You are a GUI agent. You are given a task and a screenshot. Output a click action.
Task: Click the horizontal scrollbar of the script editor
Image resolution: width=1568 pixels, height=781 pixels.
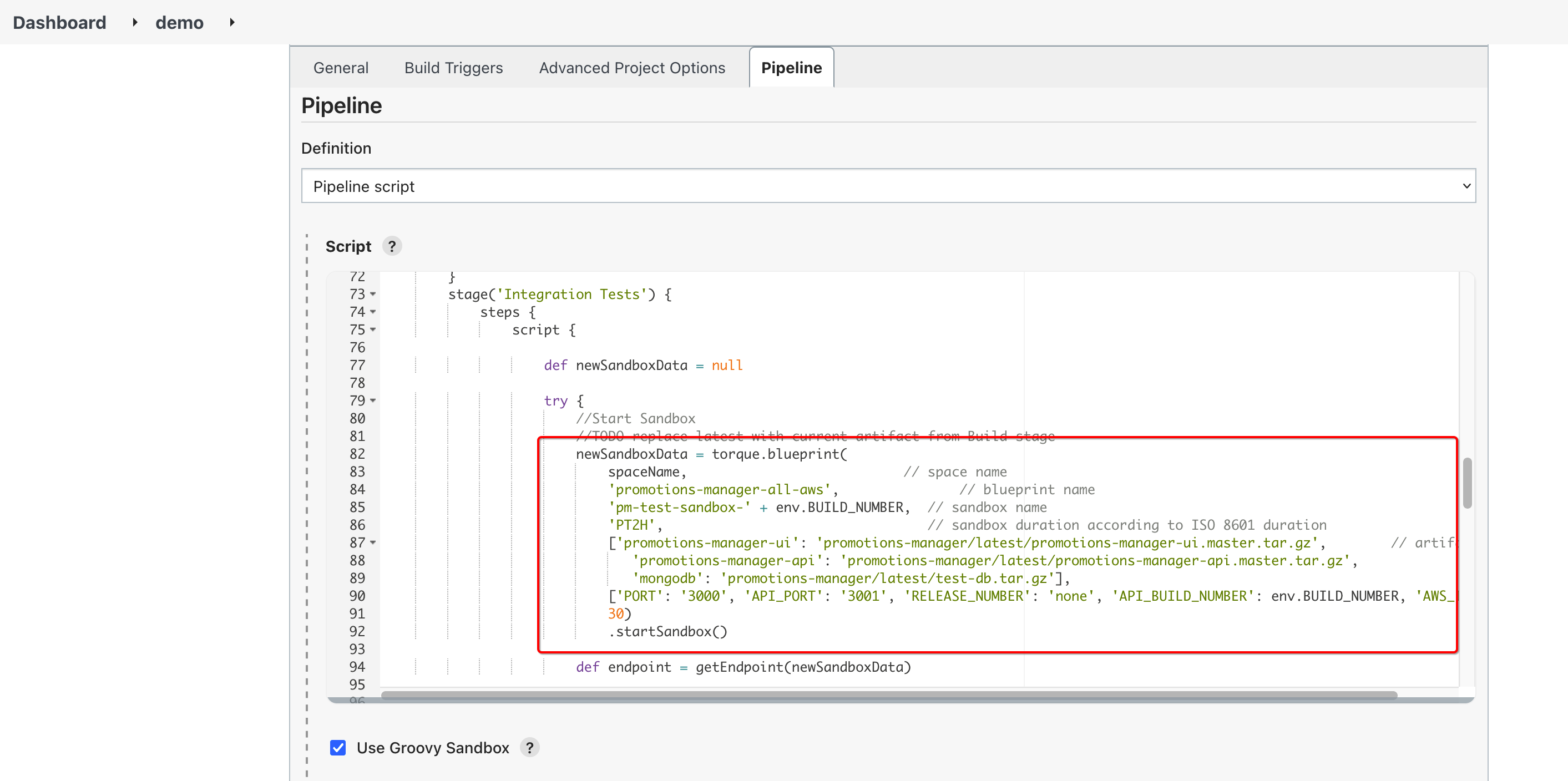click(x=889, y=695)
